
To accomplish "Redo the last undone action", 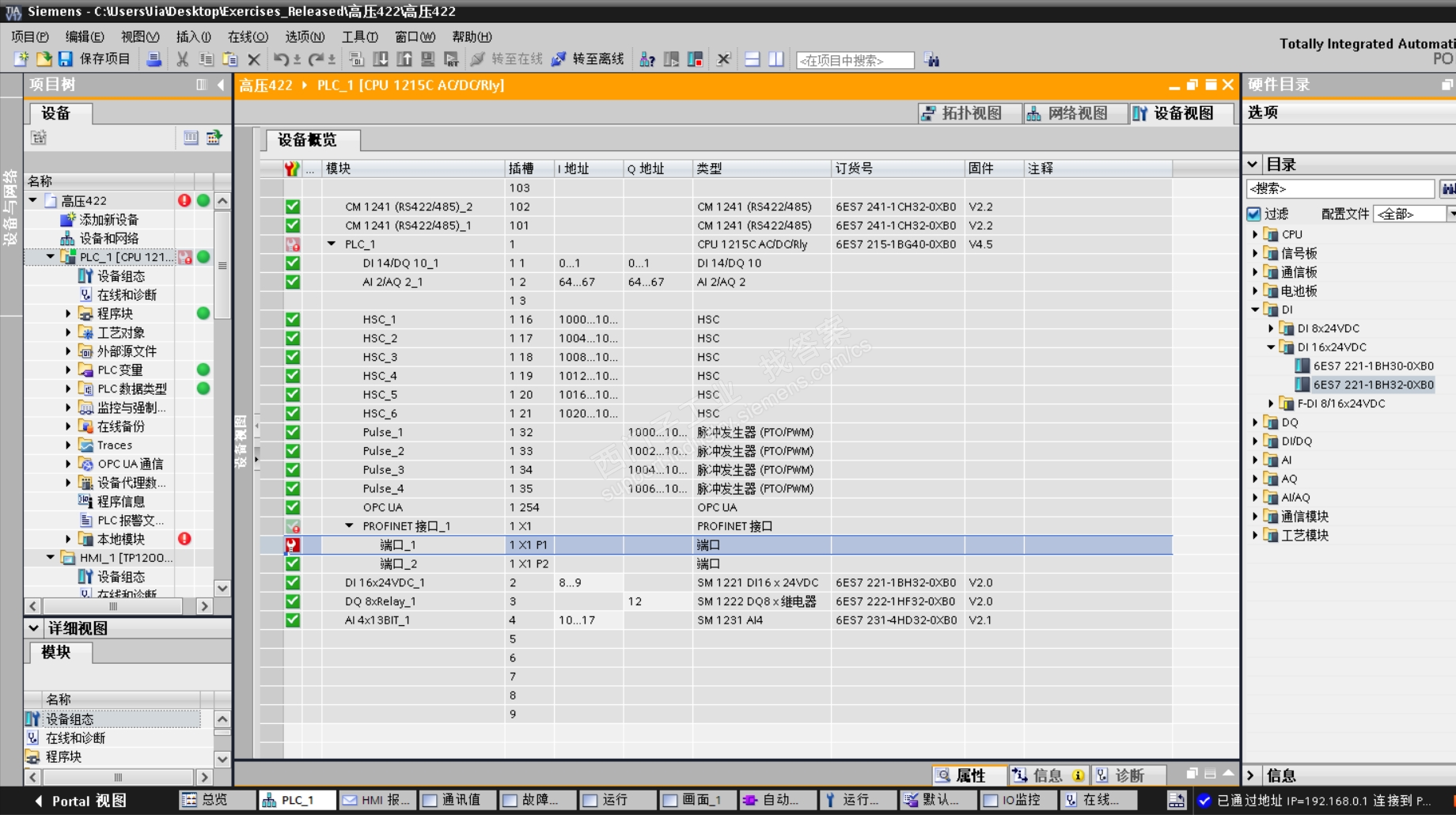I will pos(316,59).
